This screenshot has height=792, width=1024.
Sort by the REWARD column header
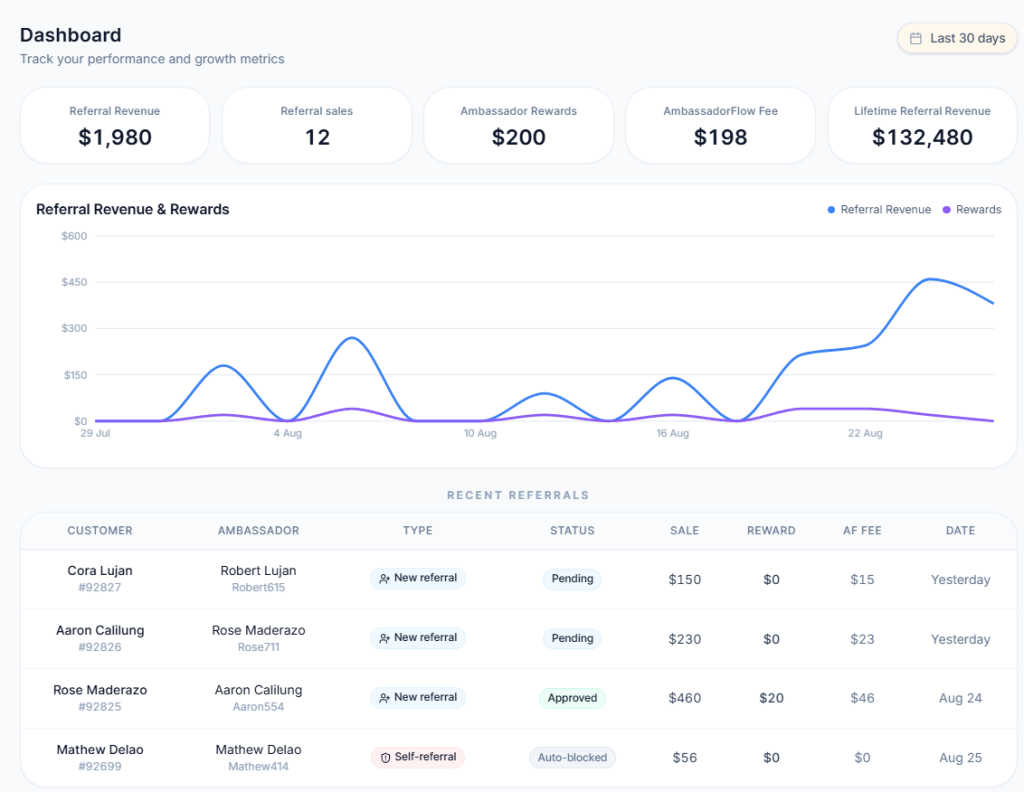(x=771, y=531)
